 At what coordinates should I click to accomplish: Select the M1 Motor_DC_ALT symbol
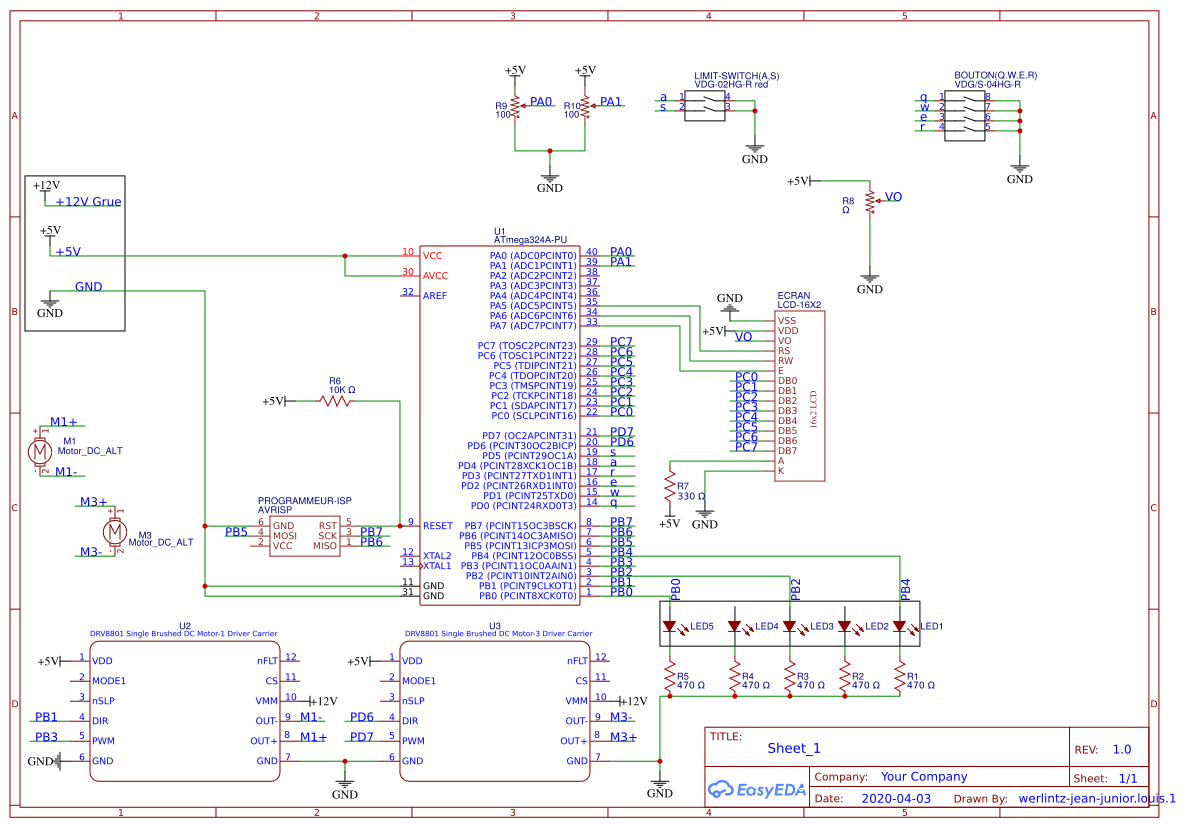pos(40,453)
